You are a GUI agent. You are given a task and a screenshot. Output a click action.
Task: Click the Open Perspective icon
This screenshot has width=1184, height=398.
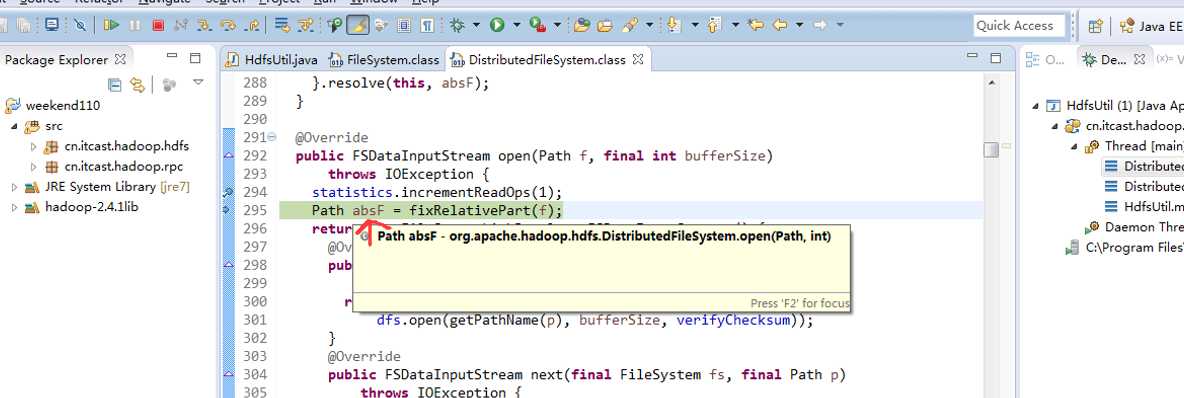pos(1095,26)
